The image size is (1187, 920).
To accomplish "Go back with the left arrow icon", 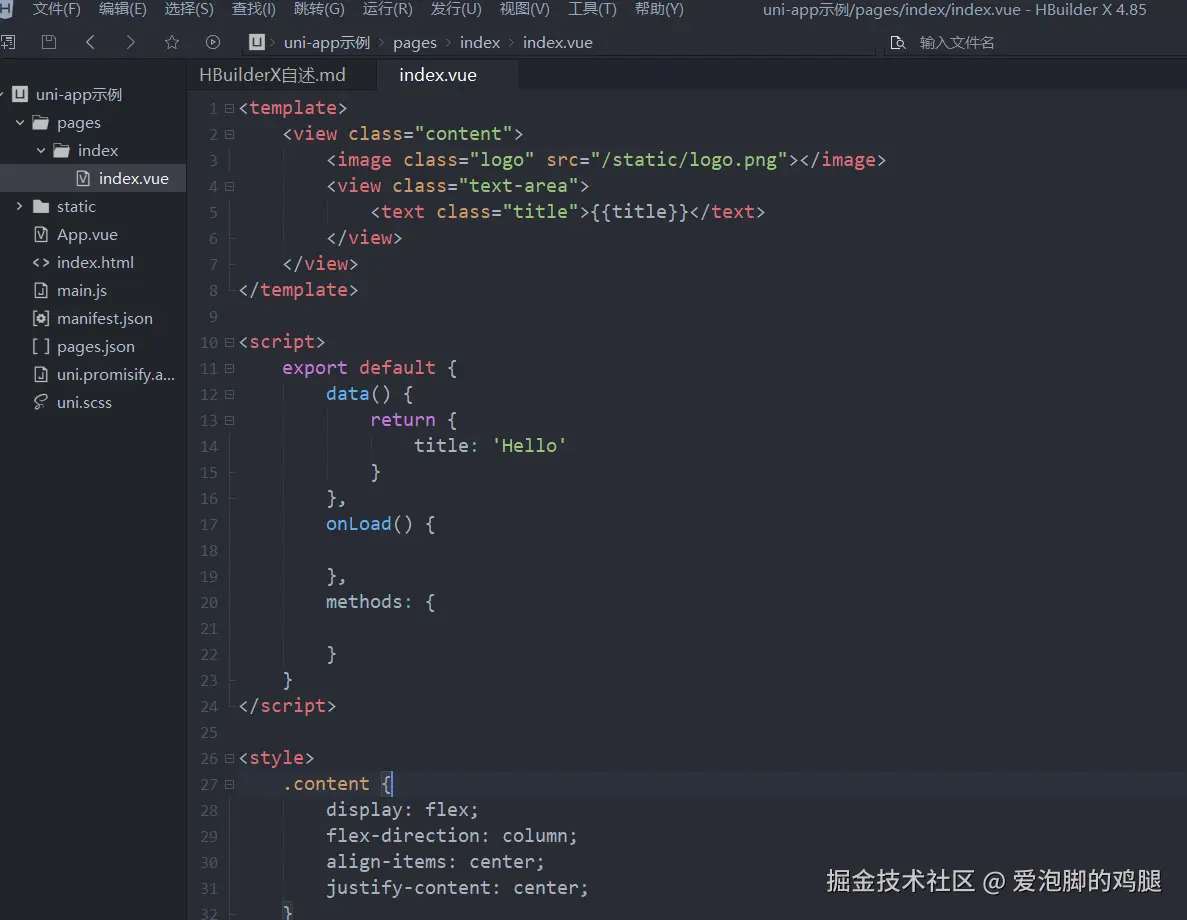I will 90,42.
